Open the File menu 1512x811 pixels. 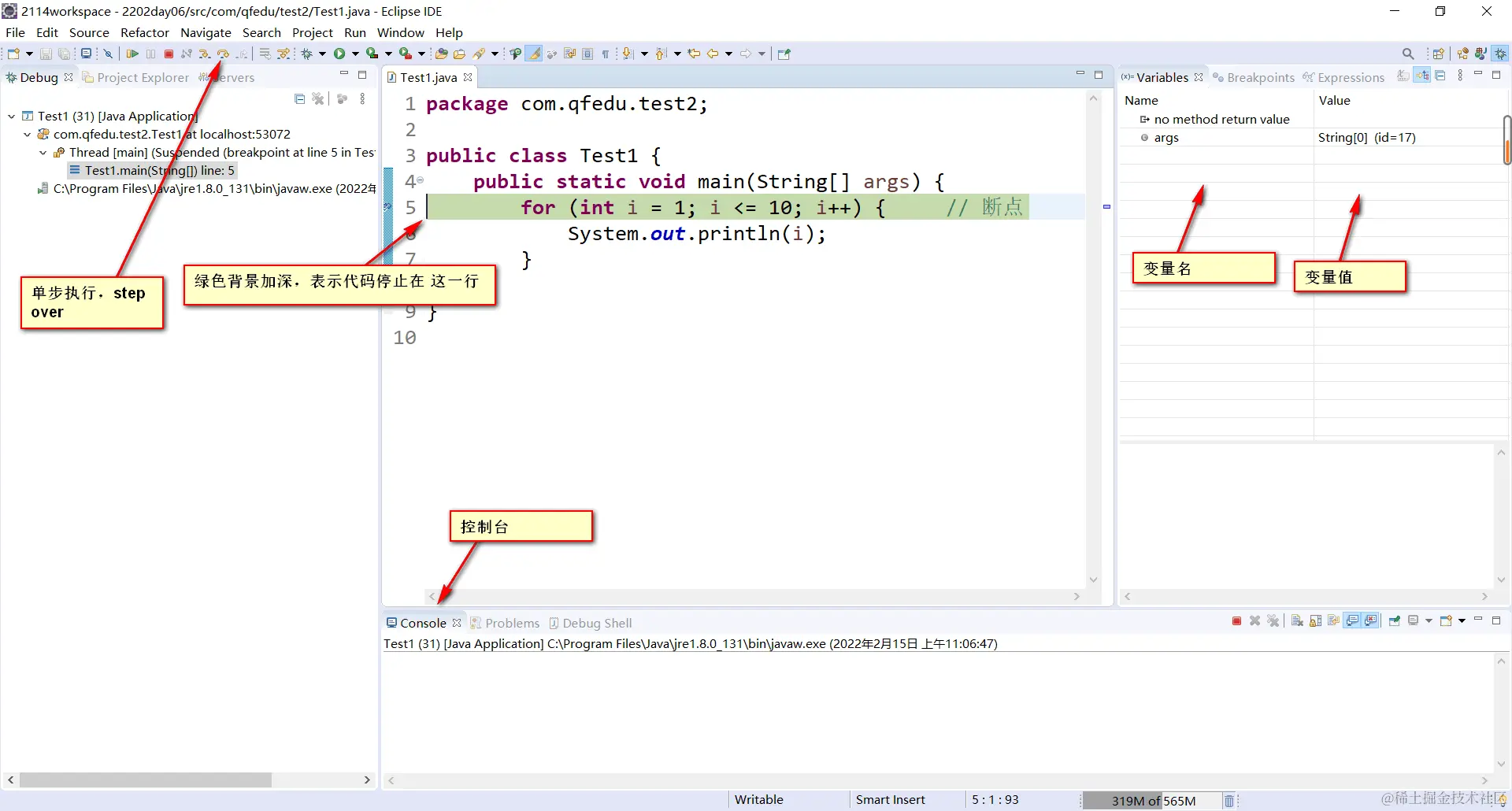pyautogui.click(x=15, y=32)
